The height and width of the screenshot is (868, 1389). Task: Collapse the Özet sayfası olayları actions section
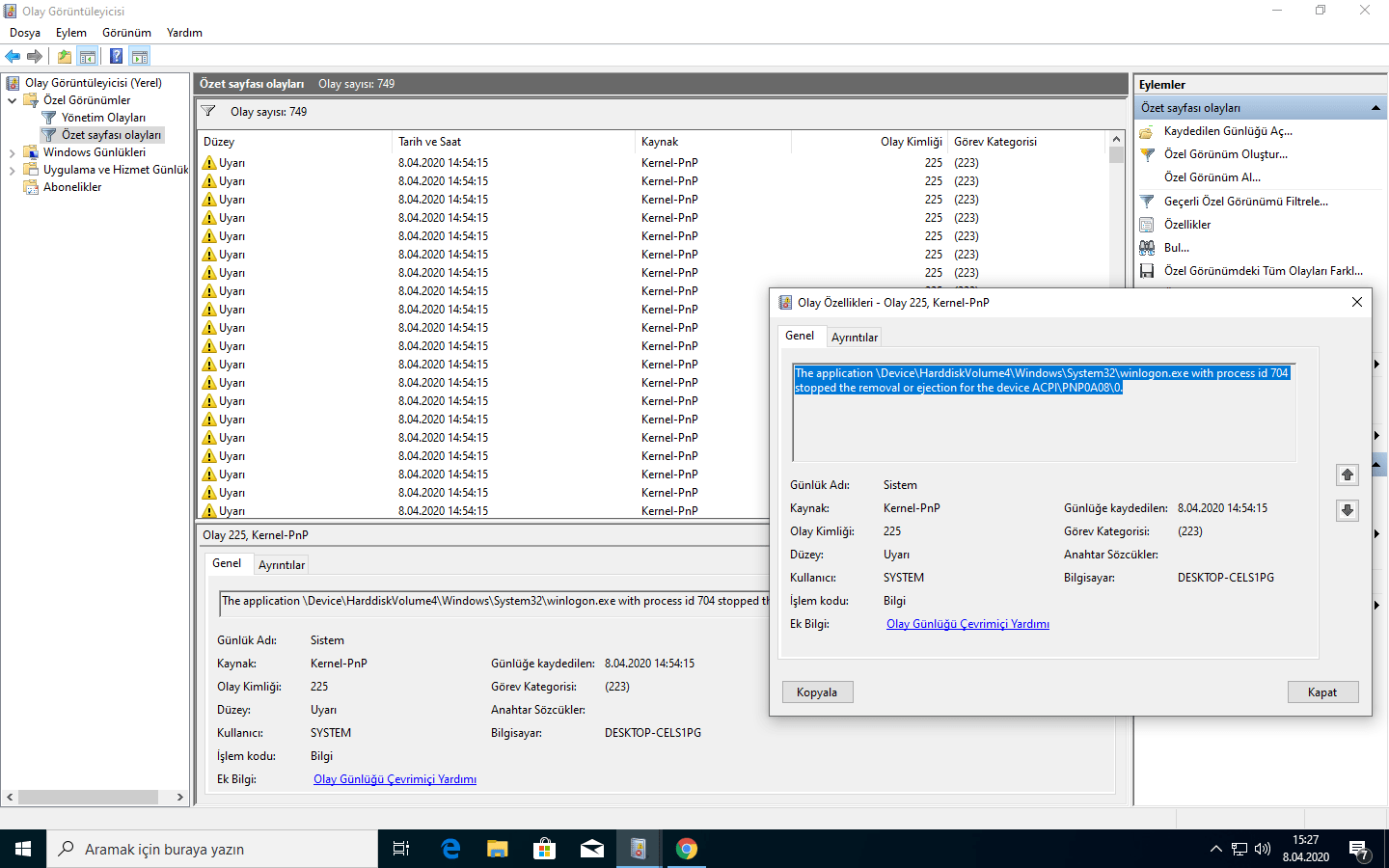[1375, 108]
